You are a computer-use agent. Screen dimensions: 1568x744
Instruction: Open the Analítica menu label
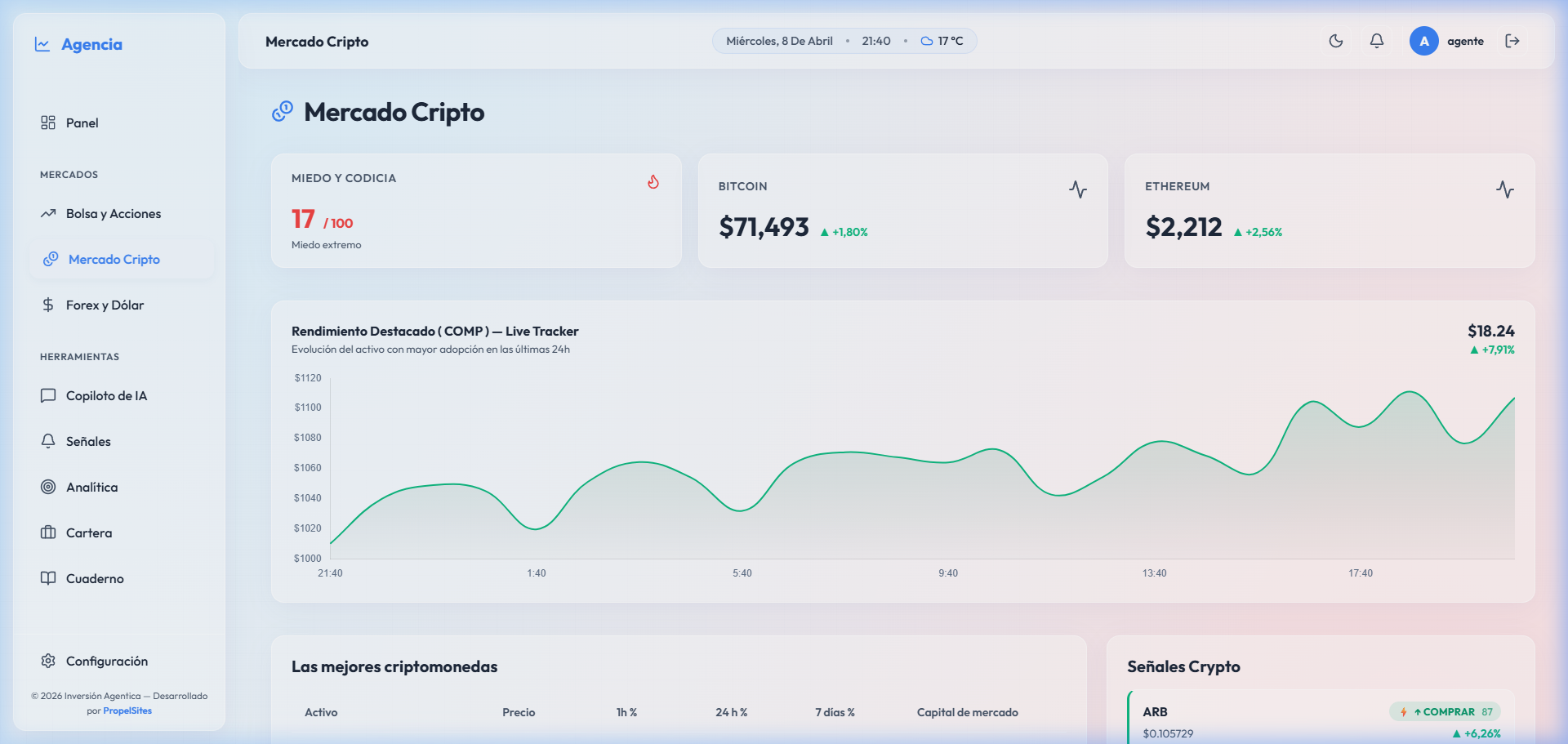[92, 487]
